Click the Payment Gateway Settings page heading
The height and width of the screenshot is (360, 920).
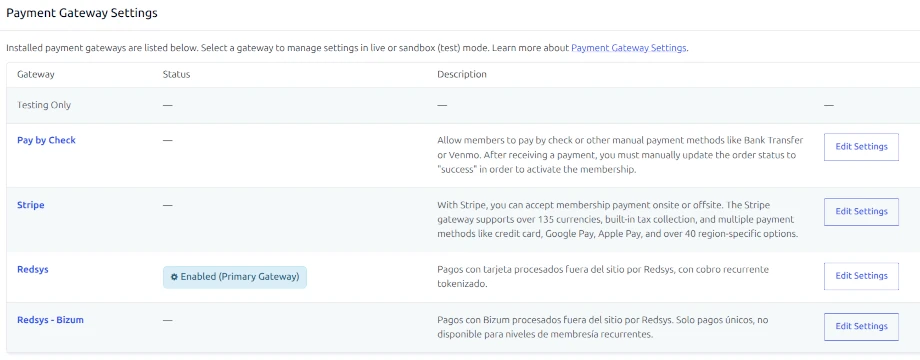[x=82, y=13]
